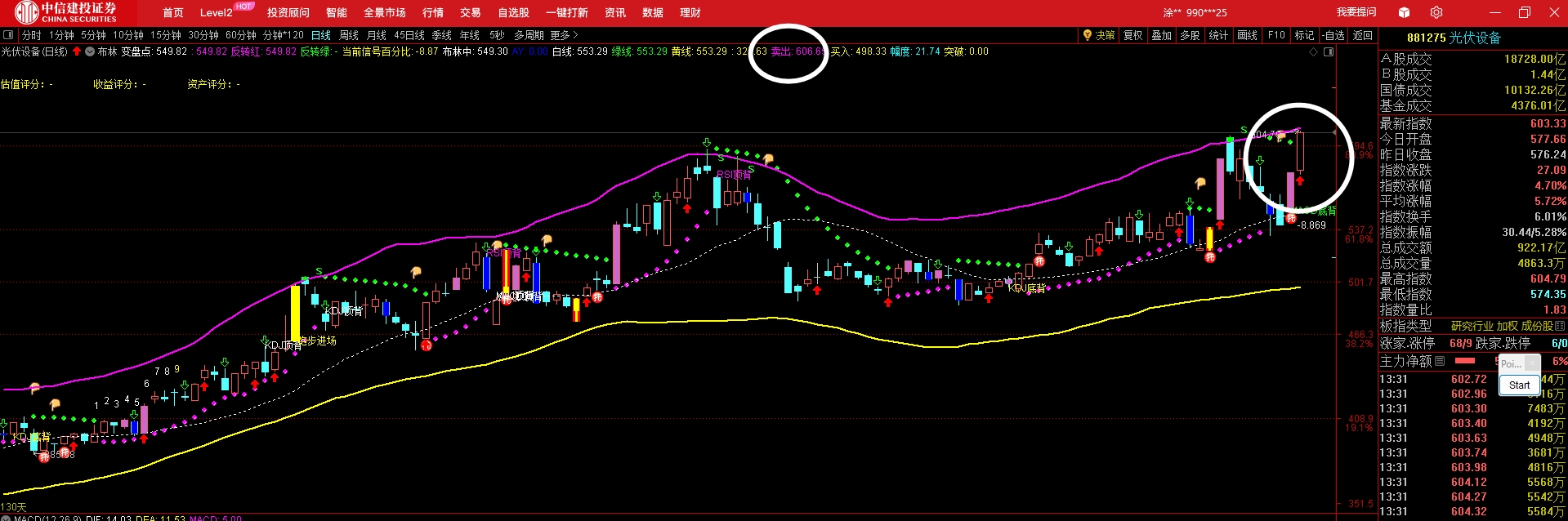Click the 返回 back button
Image resolution: width=1568 pixels, height=521 pixels.
coord(1363,35)
